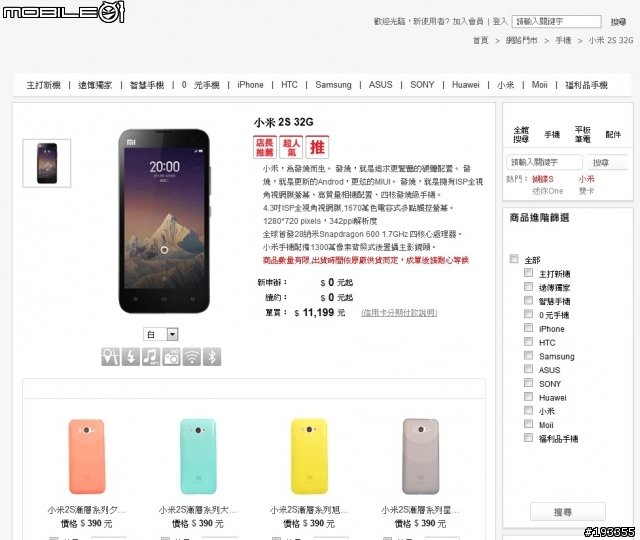The width and height of the screenshot is (640, 540).
Task: Toggle the 全部 filter checkbox
Action: [514, 259]
